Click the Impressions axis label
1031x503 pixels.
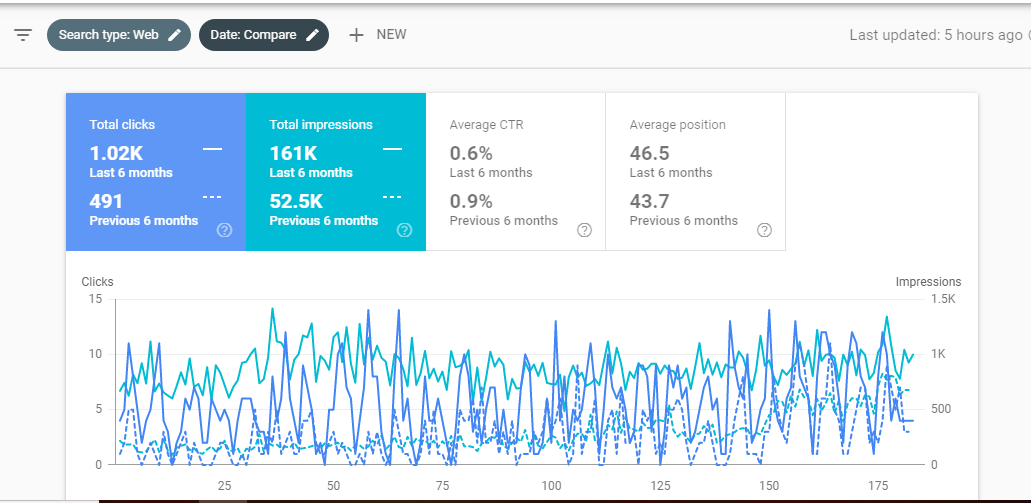928,282
